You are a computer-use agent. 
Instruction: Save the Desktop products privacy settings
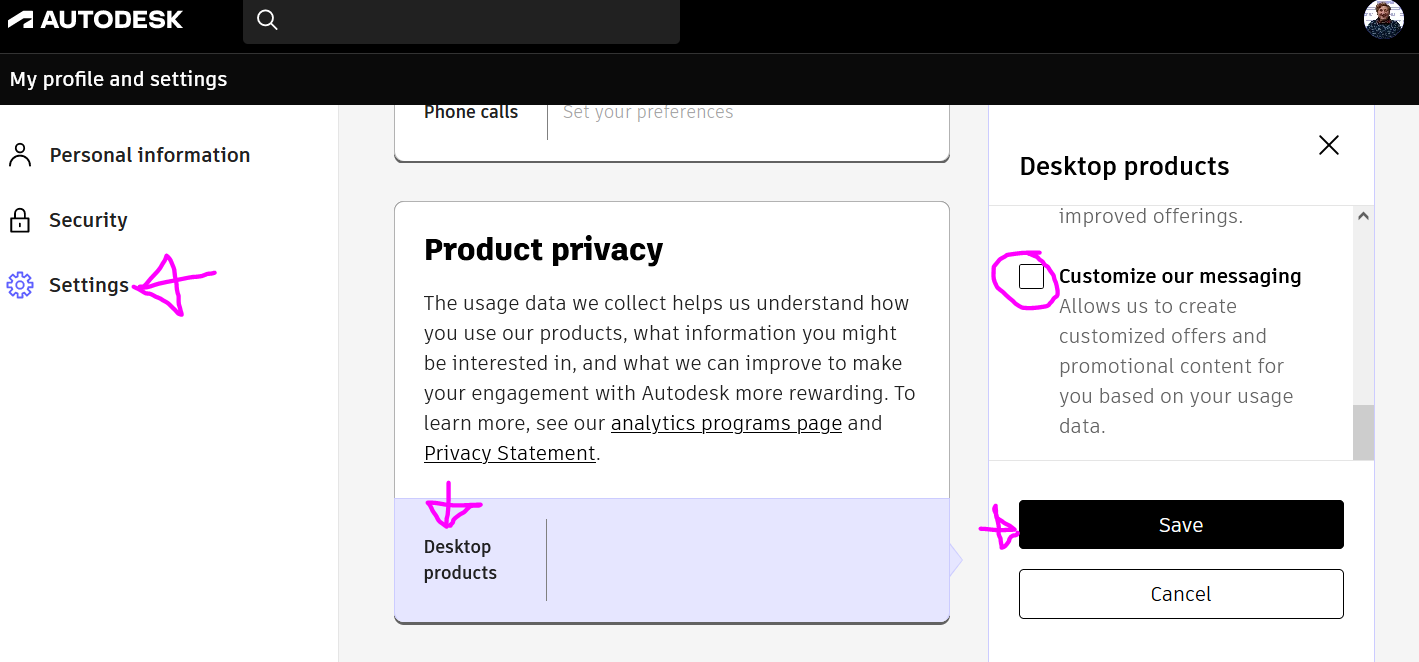click(x=1180, y=524)
